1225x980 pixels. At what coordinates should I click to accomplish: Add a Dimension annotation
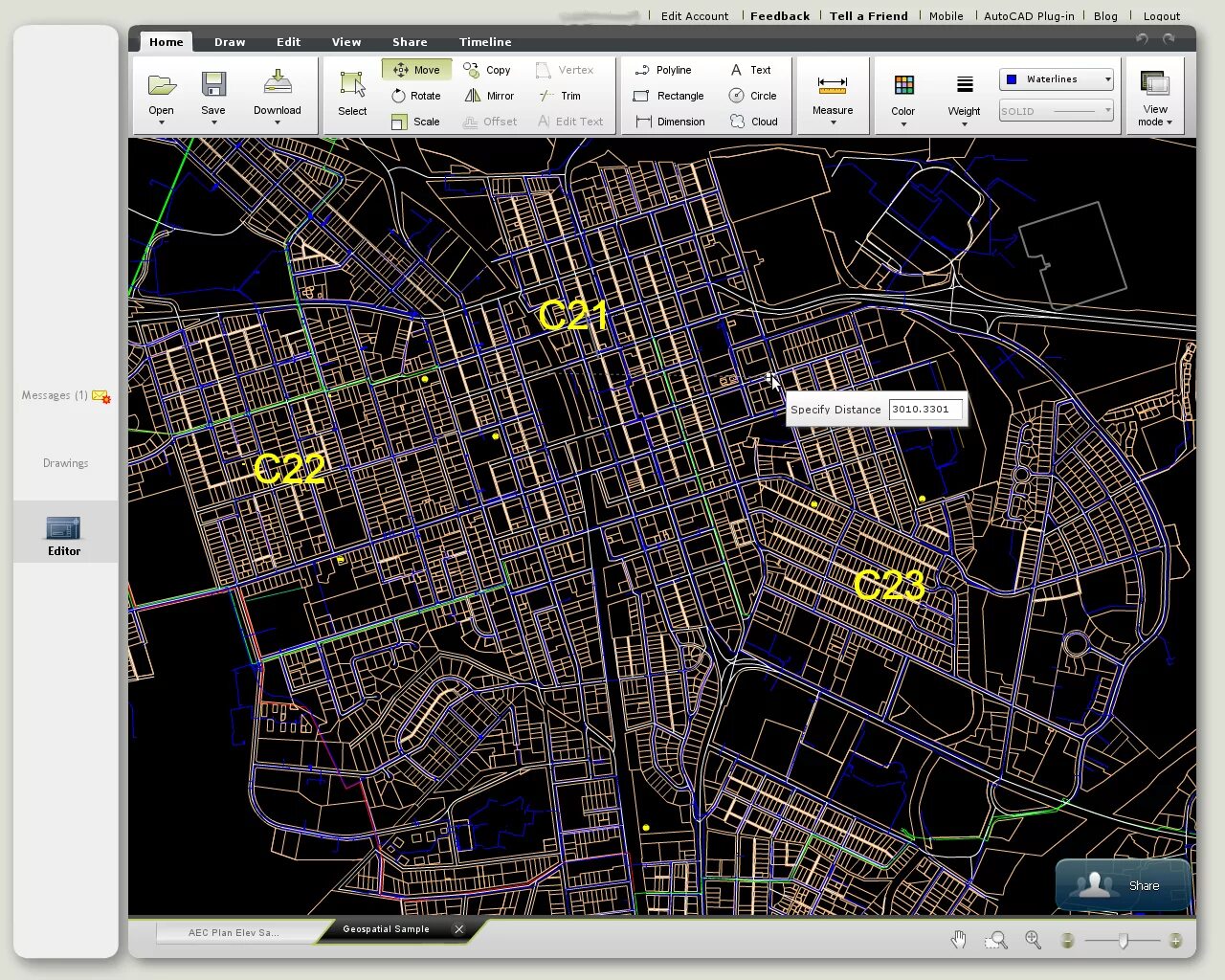coord(670,122)
